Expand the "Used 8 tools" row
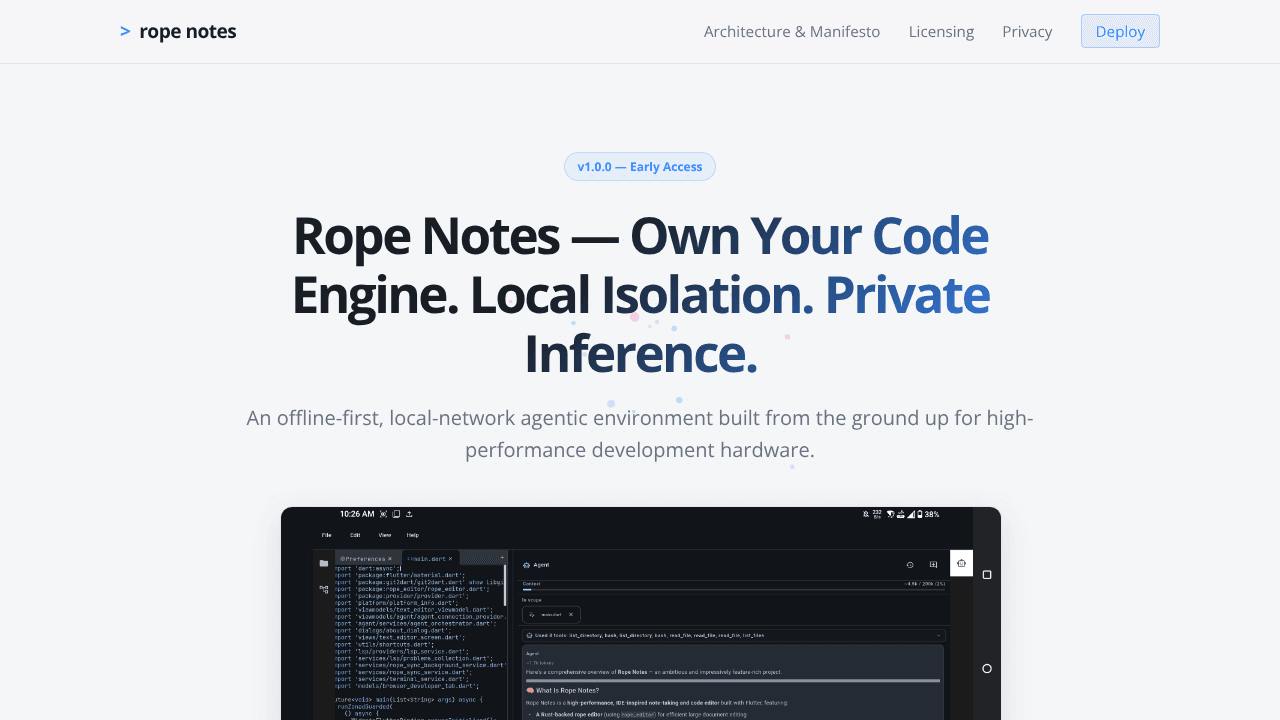The image size is (1280, 720). click(x=734, y=635)
